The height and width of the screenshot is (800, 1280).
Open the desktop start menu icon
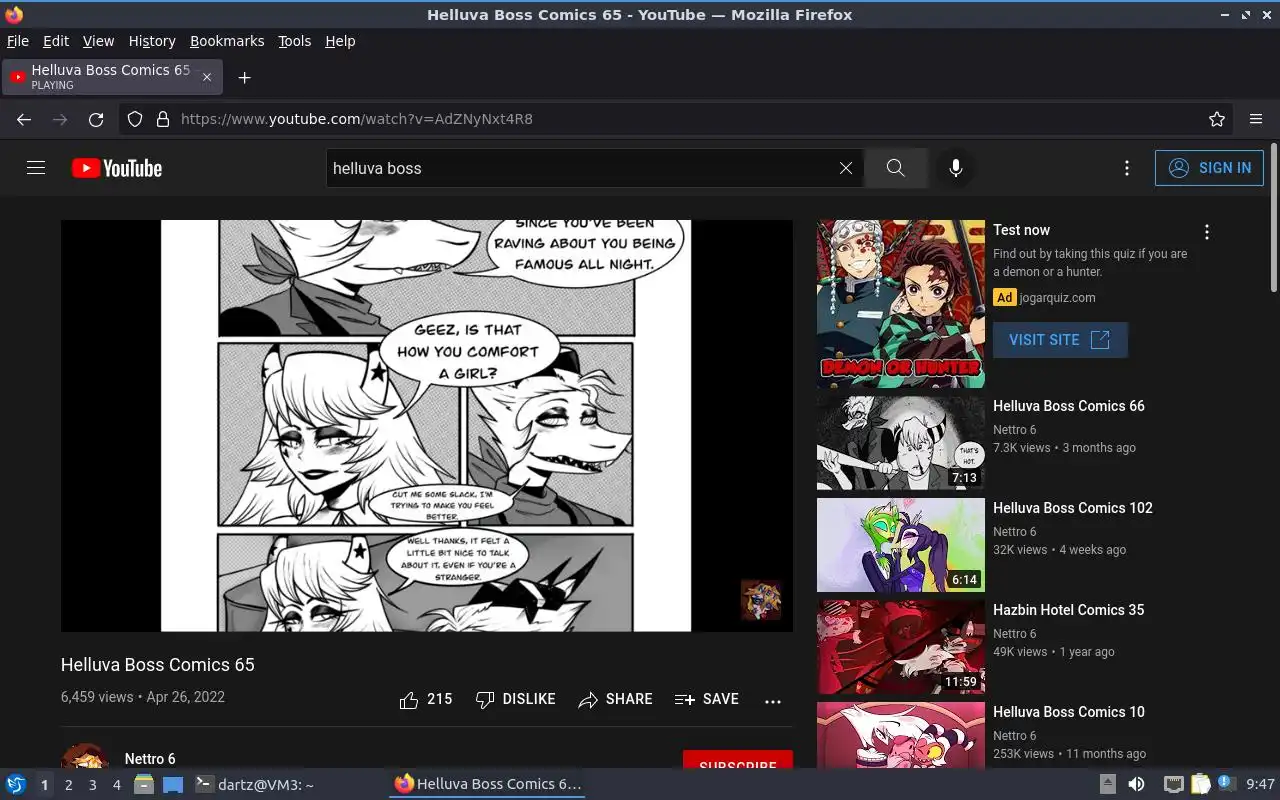(15, 785)
